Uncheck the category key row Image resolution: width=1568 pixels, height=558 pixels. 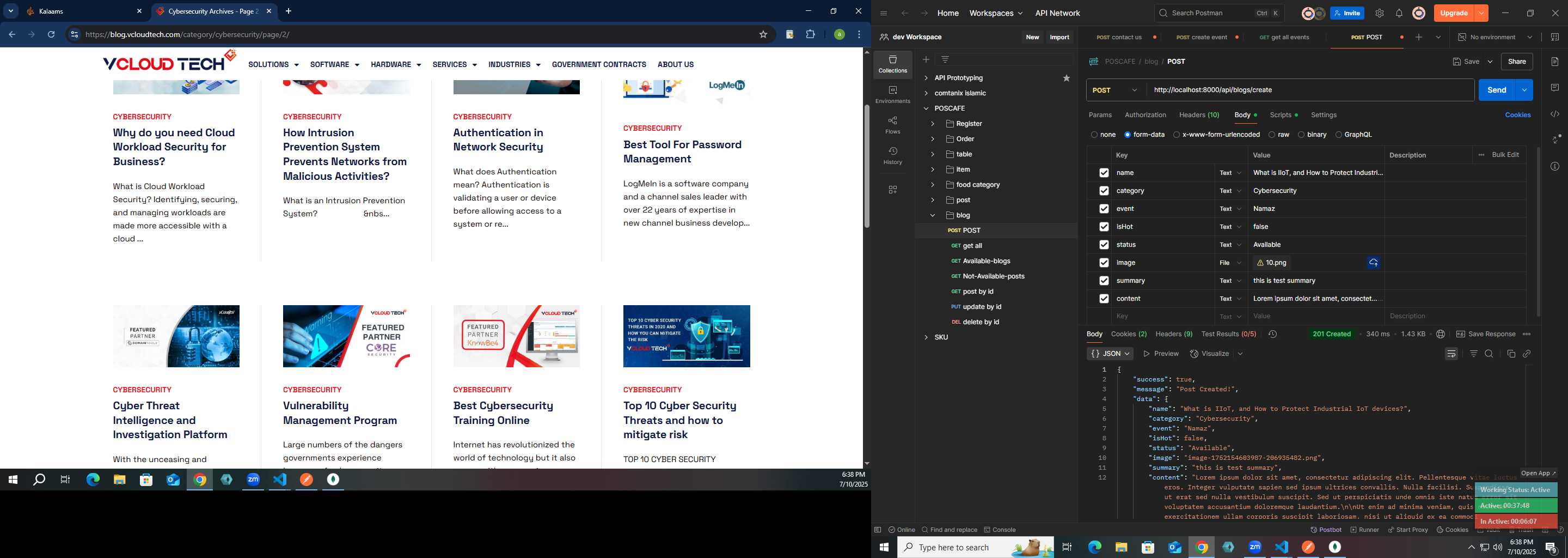(1104, 191)
